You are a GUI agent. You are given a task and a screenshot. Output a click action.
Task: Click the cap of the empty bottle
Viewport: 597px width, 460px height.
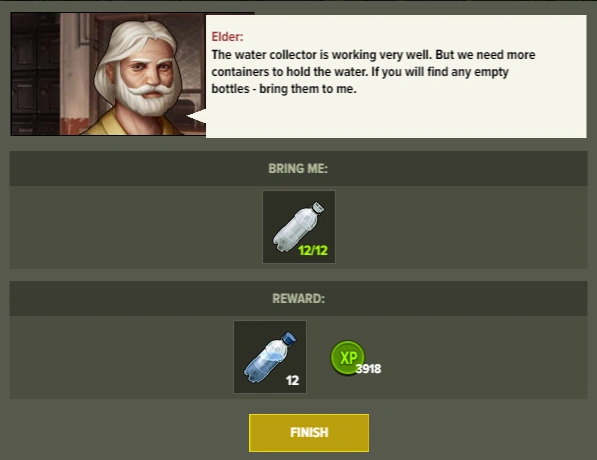point(318,208)
